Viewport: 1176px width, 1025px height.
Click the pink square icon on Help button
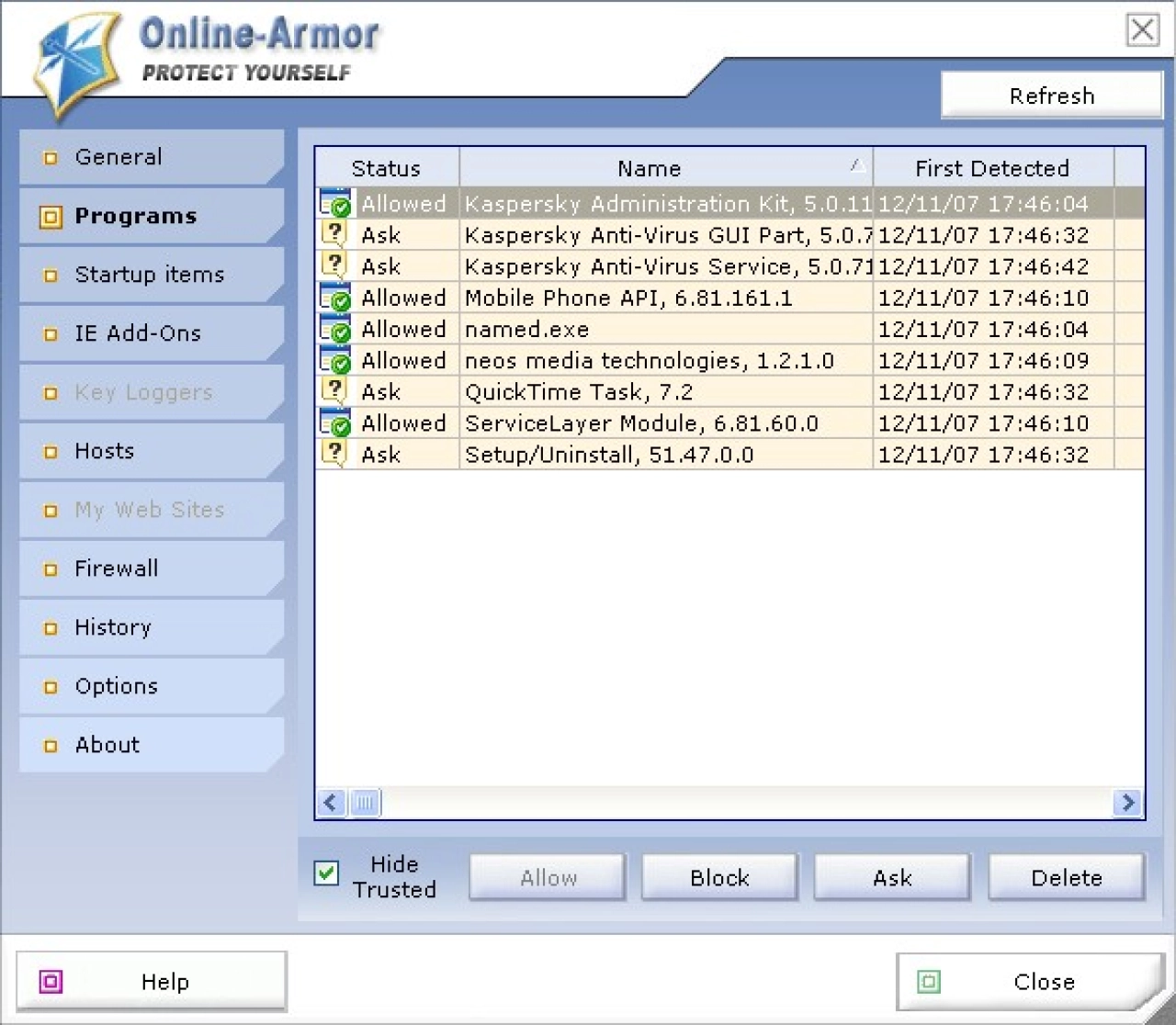pyautogui.click(x=51, y=982)
